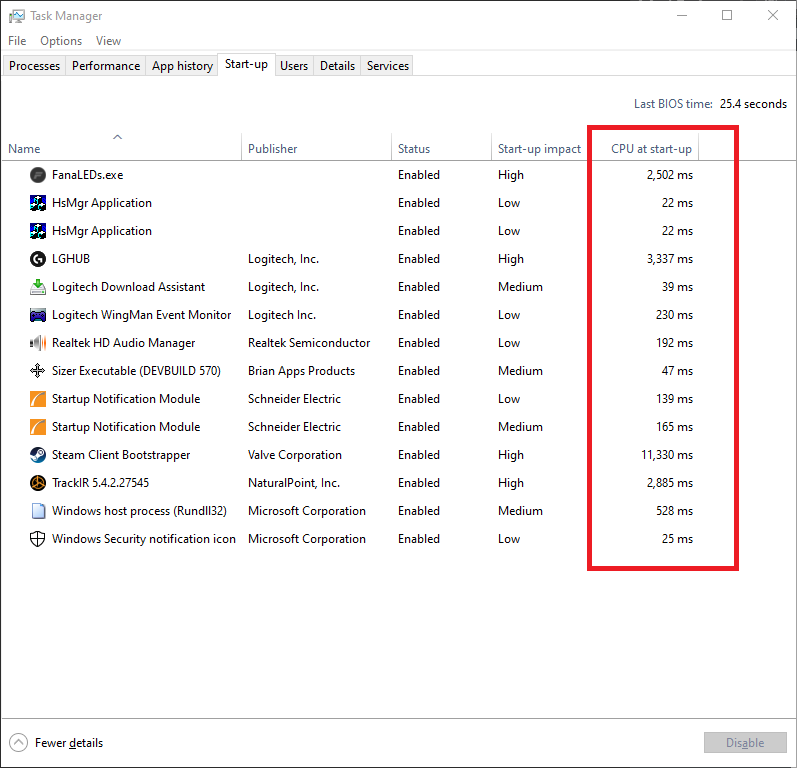Image resolution: width=797 pixels, height=768 pixels.
Task: Click the Logitech Inc. publisher of WingMan
Action: [282, 315]
